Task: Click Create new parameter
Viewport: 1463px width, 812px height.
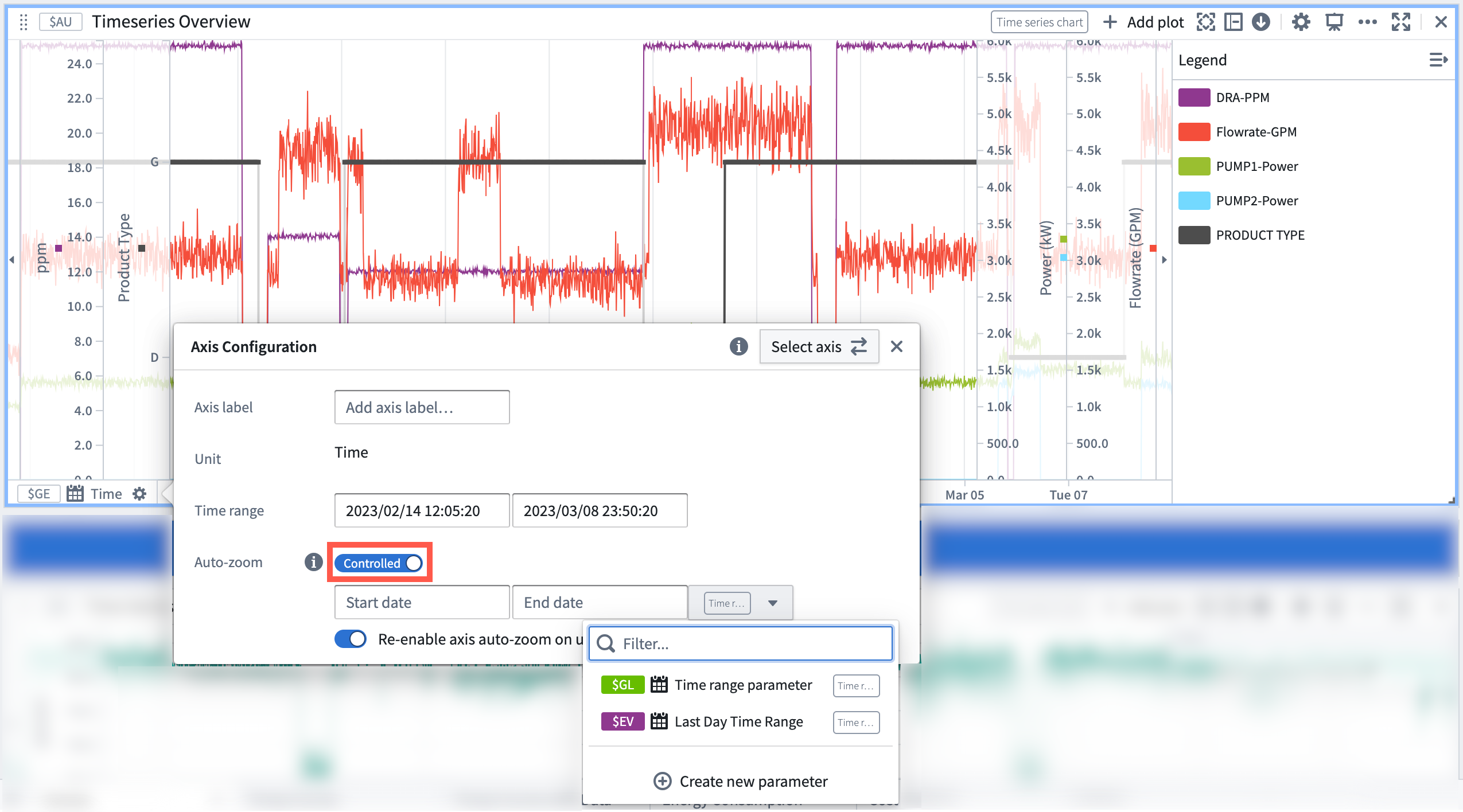Action: [x=740, y=781]
